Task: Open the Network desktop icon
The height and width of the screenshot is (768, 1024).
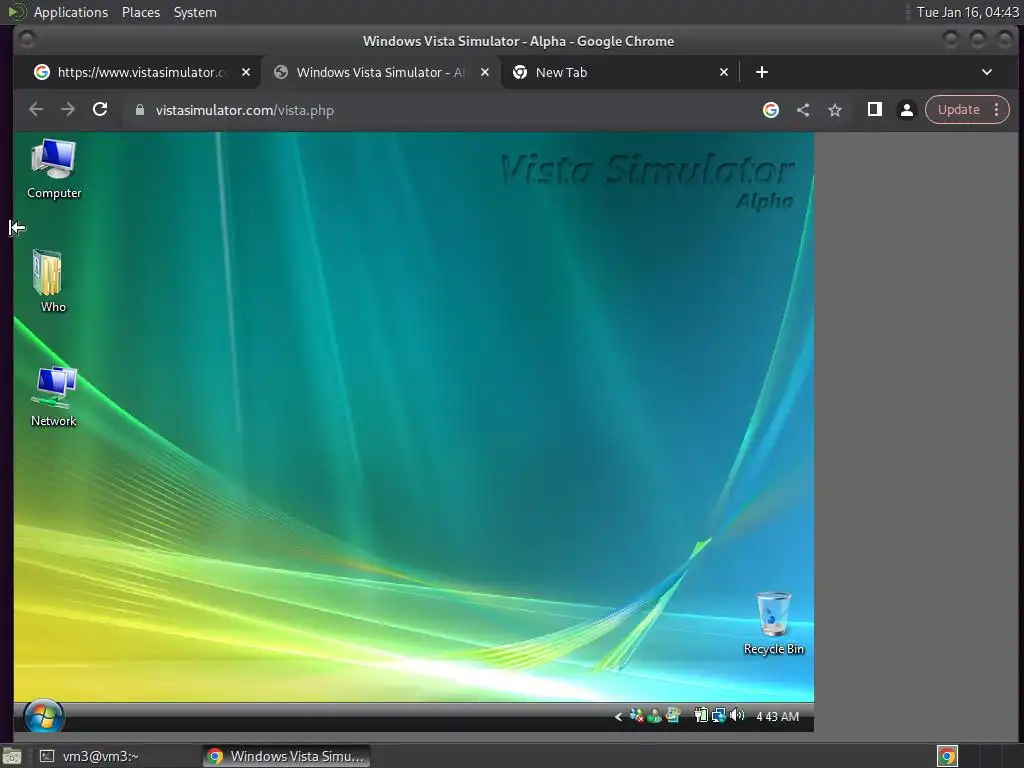Action: (54, 396)
